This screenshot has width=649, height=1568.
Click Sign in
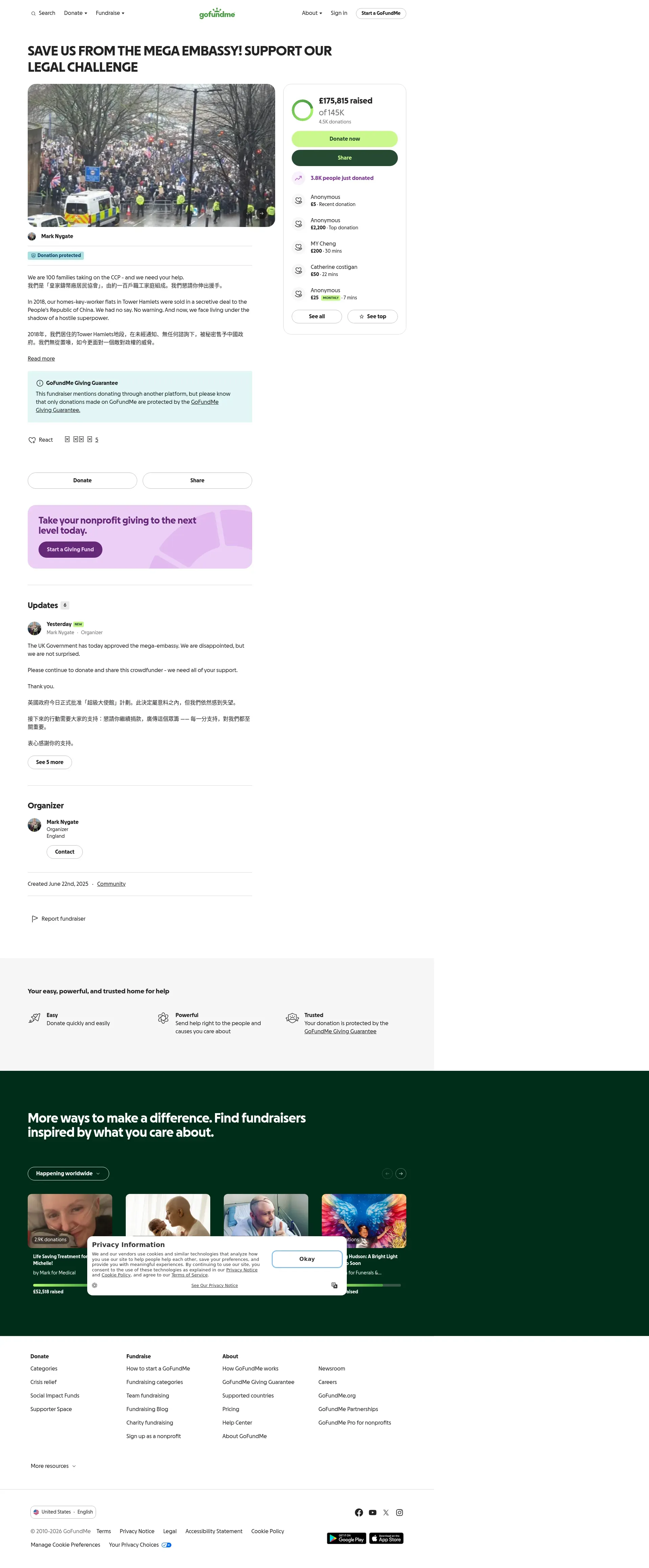pyautogui.click(x=339, y=13)
